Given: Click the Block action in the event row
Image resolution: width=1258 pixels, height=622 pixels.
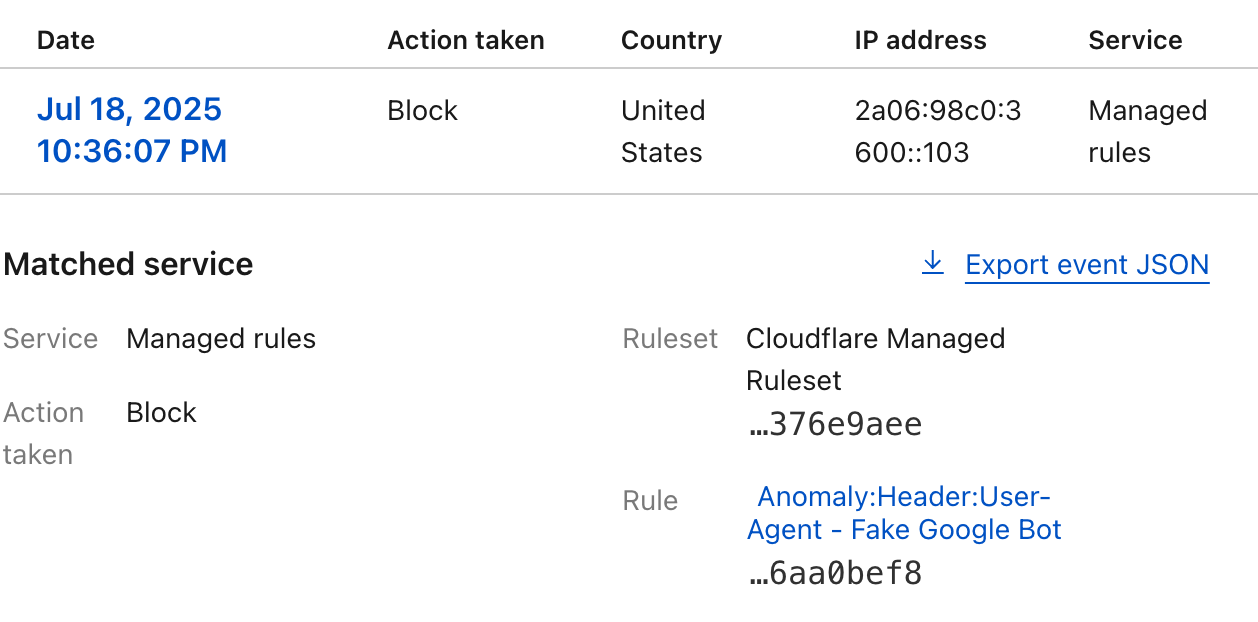Looking at the screenshot, I should [x=422, y=110].
